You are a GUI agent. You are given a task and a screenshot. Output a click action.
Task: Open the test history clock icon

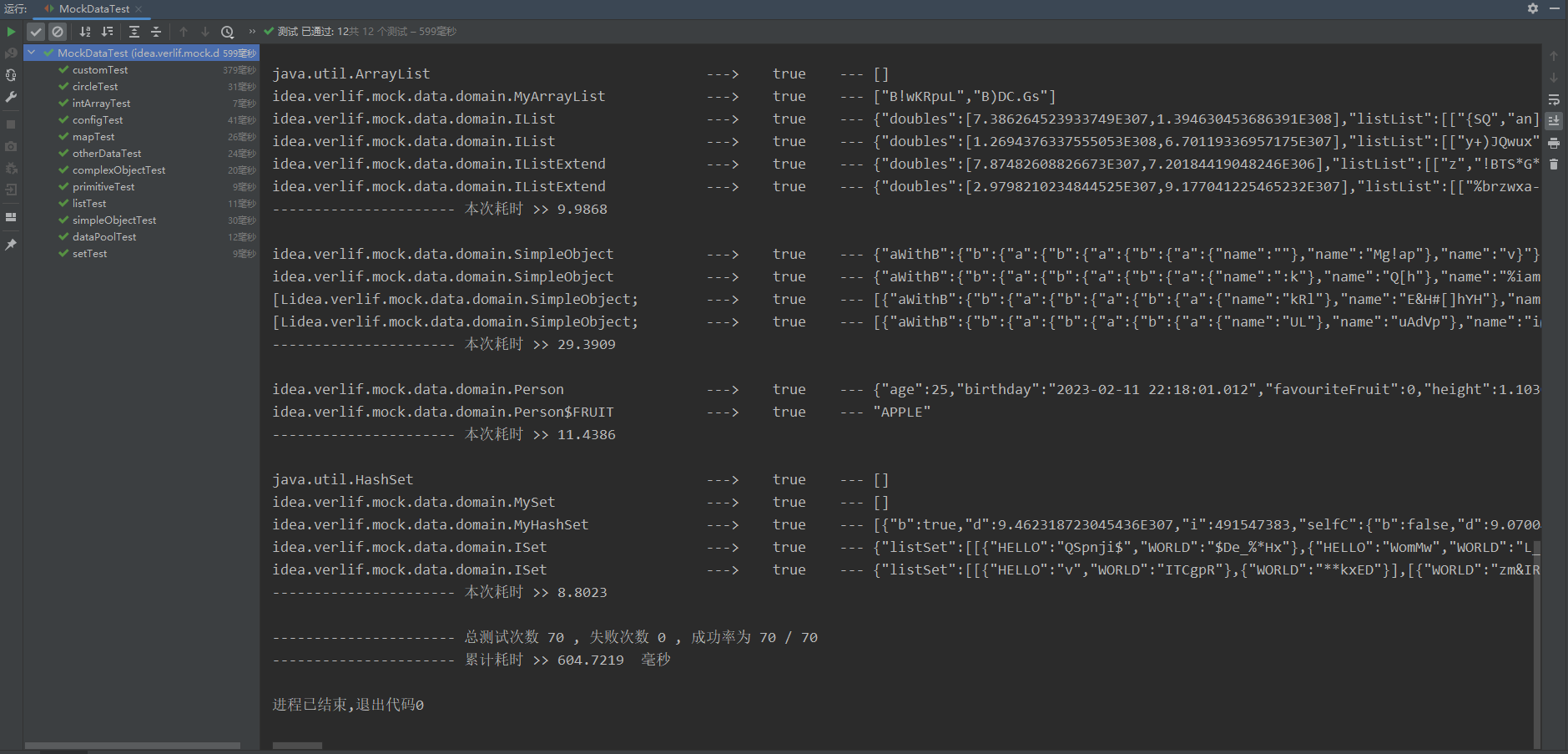(x=227, y=32)
